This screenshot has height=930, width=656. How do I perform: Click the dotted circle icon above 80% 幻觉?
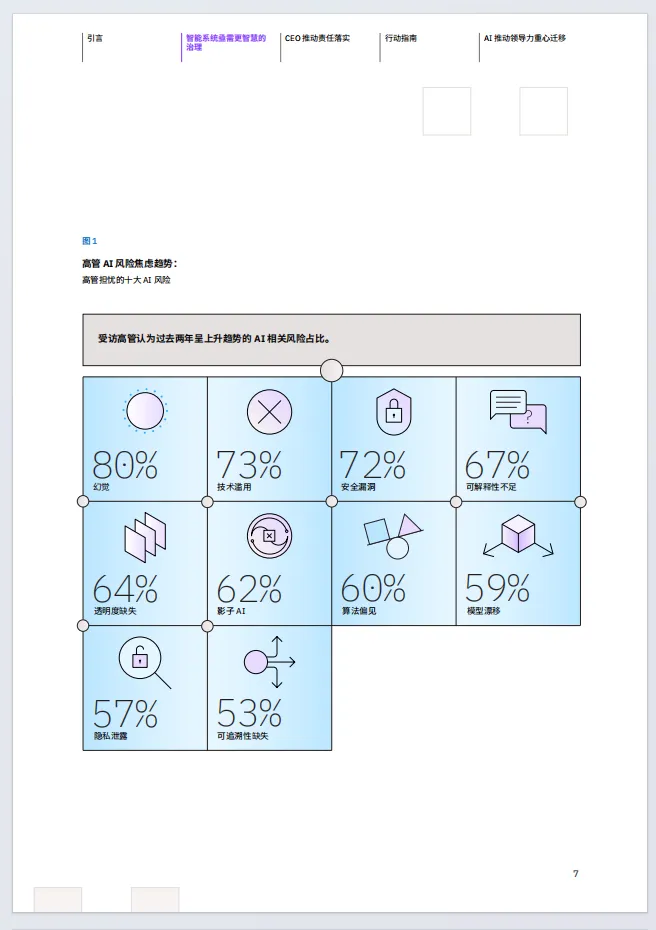[145, 411]
